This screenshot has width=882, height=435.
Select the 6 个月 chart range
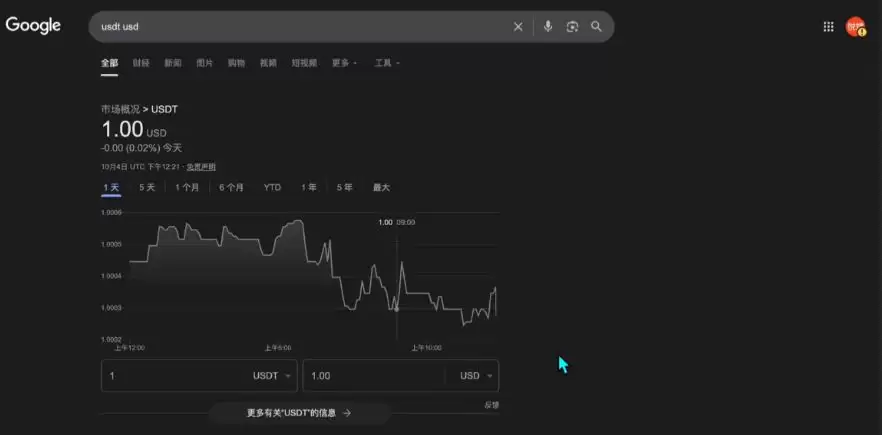[231, 187]
